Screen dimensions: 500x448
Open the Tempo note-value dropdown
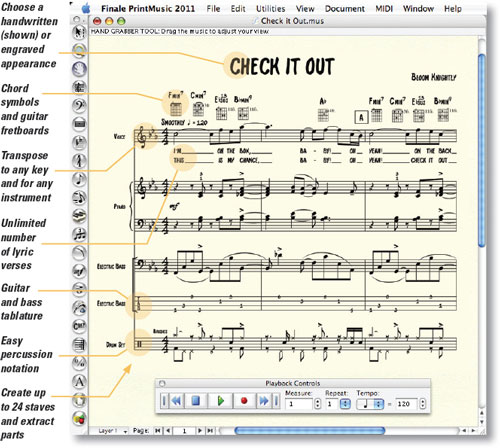[370, 404]
